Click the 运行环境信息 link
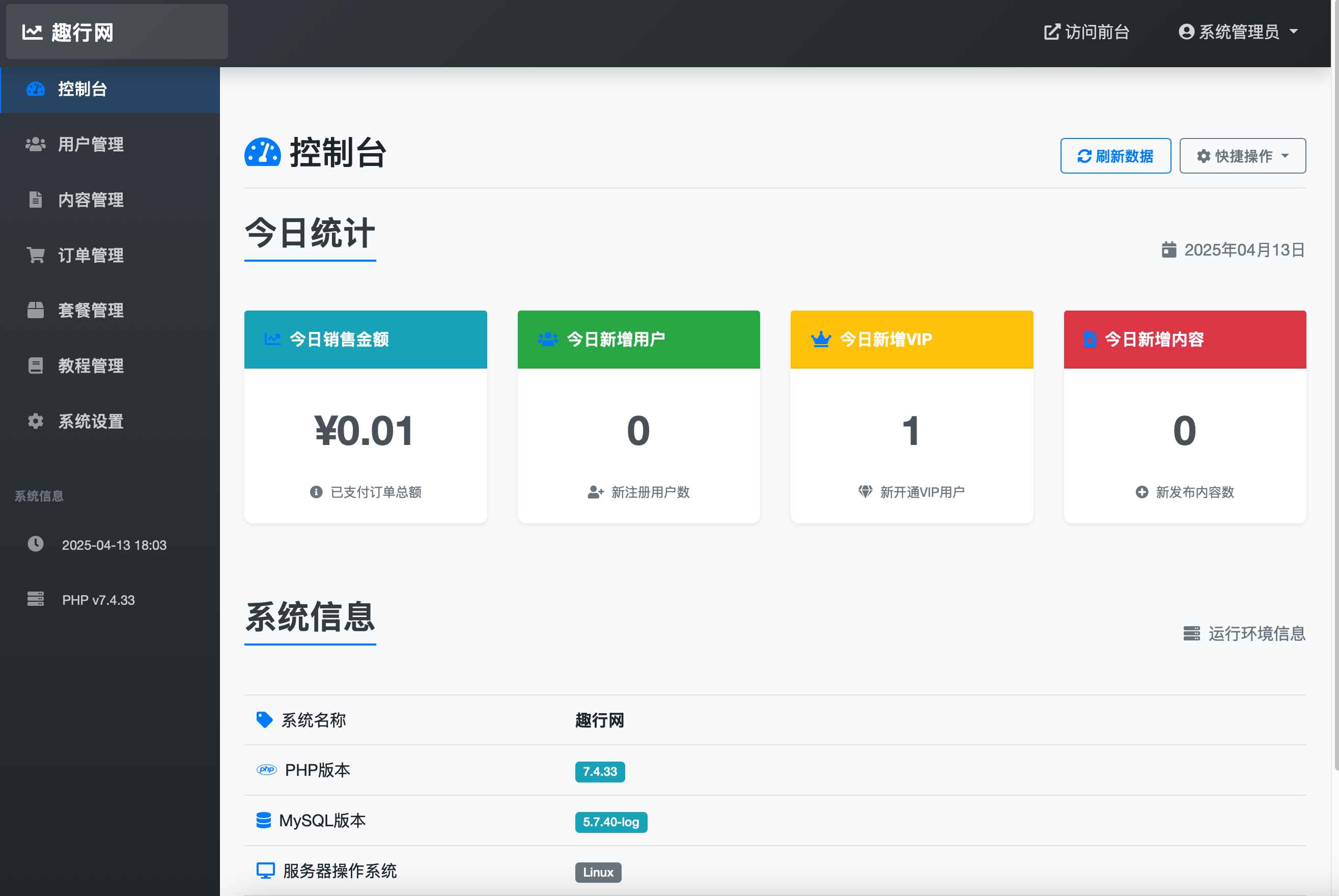 click(1255, 633)
